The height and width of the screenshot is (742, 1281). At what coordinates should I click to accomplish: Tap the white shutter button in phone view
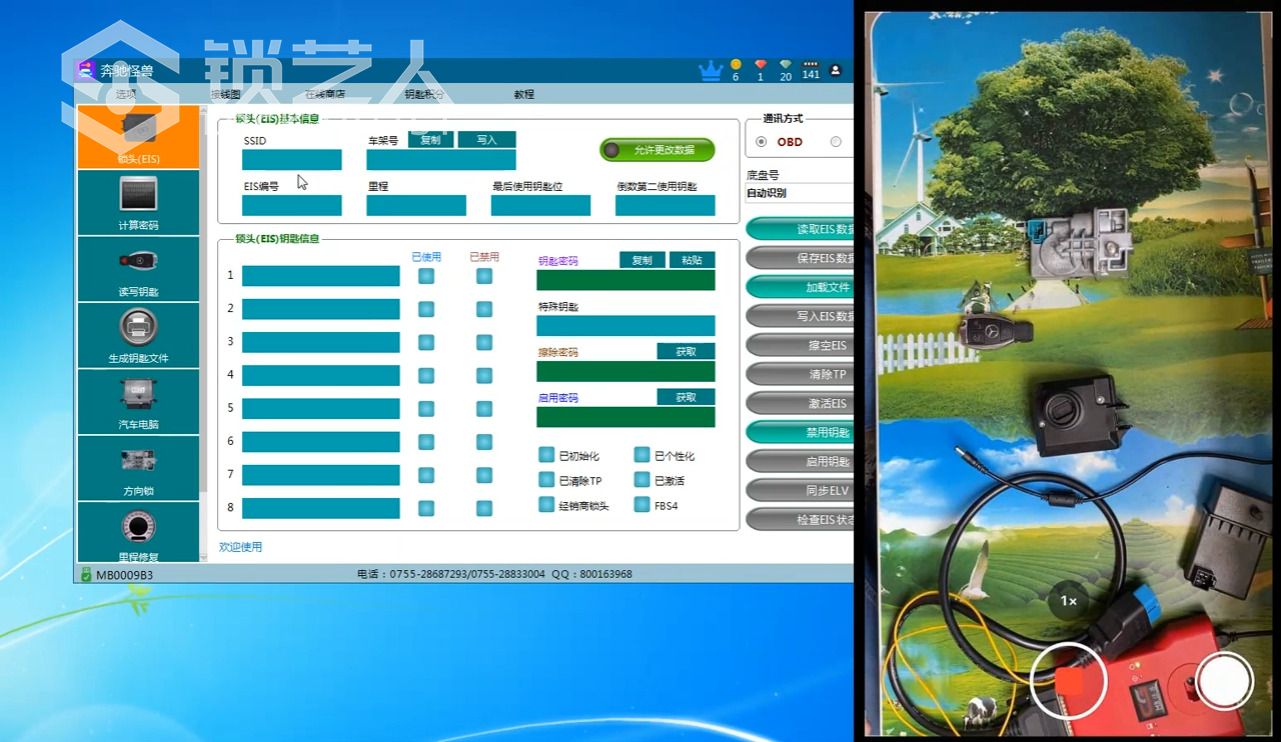click(x=1225, y=681)
